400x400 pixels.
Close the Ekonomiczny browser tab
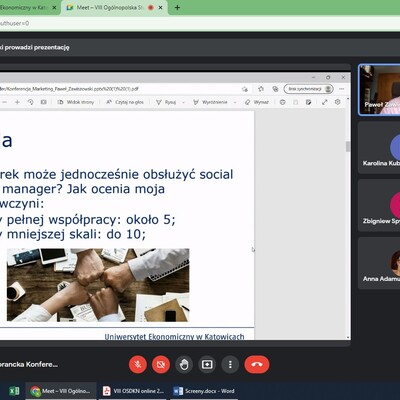(54, 7)
